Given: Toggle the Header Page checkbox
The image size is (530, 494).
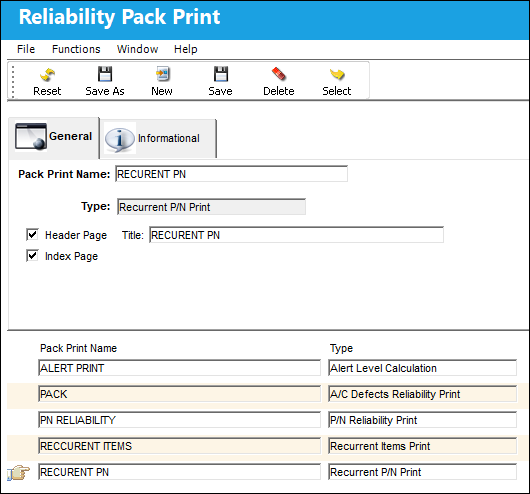Looking at the screenshot, I should click(x=32, y=234).
